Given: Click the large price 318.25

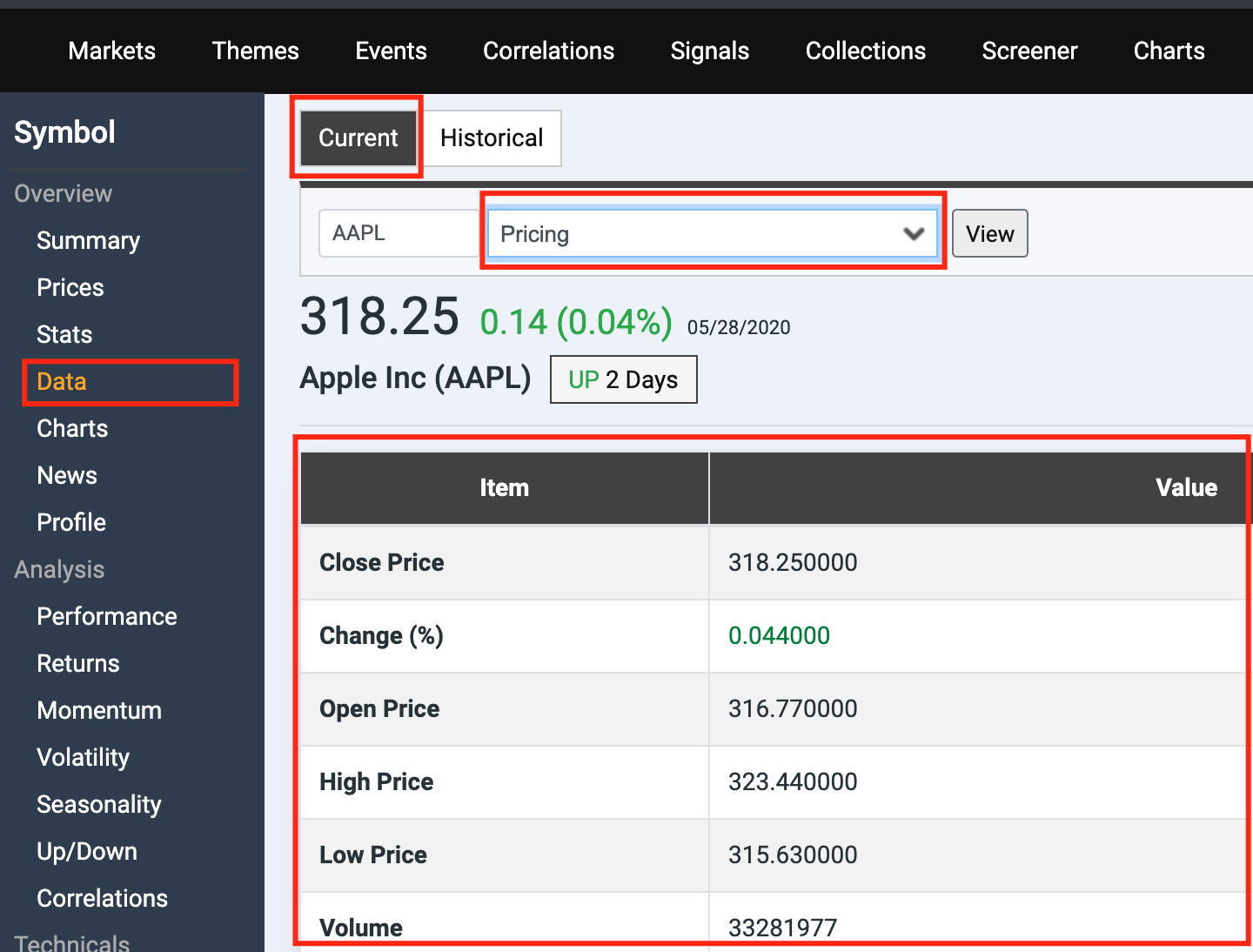Looking at the screenshot, I should (379, 316).
